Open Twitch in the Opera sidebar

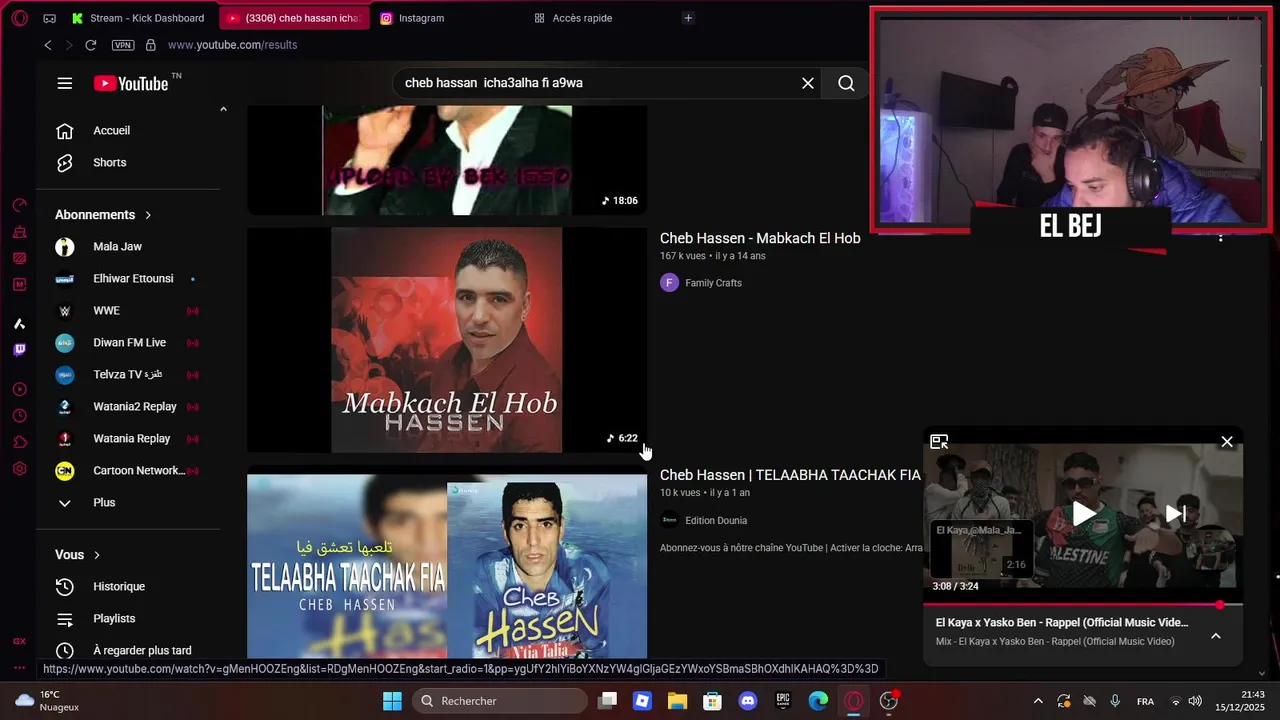tap(19, 349)
